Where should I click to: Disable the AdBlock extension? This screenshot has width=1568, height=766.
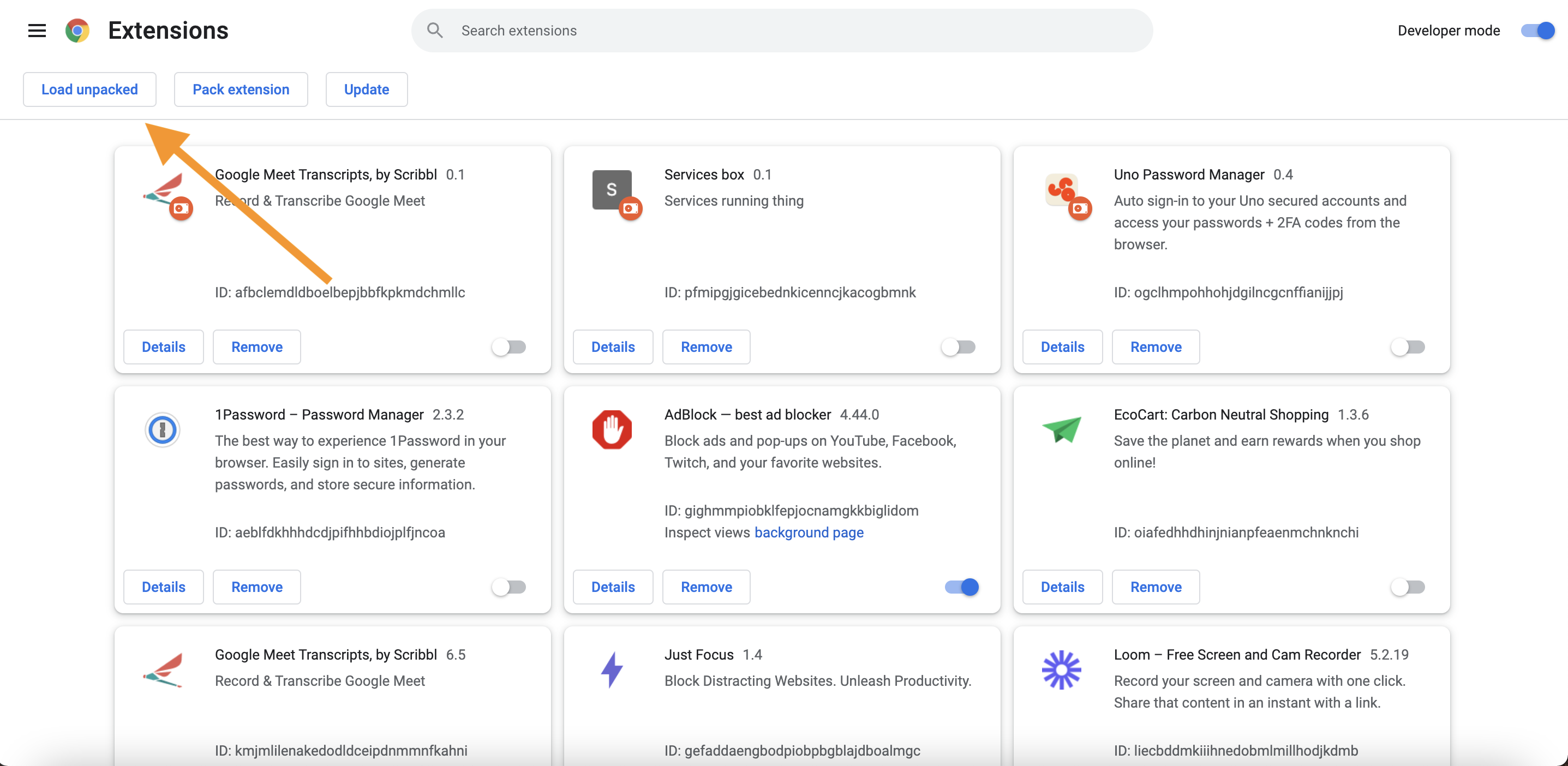[962, 587]
